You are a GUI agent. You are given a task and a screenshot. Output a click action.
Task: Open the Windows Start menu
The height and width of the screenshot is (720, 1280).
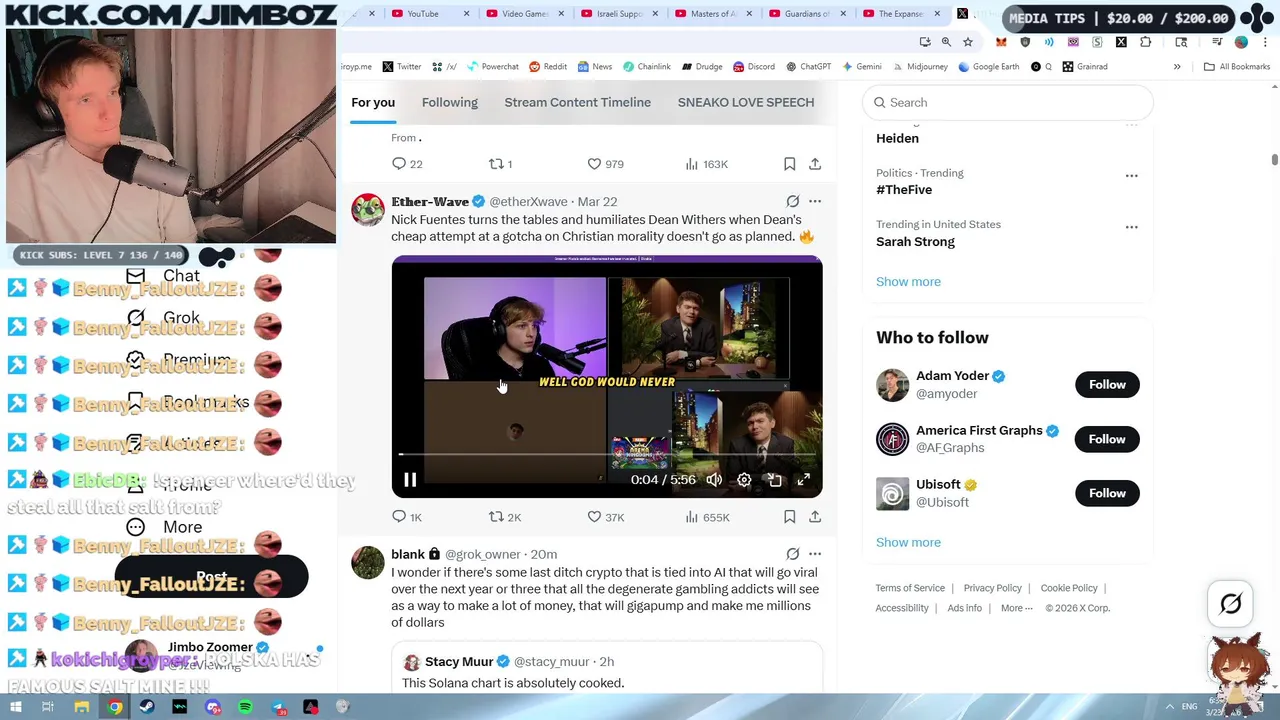pos(16,707)
